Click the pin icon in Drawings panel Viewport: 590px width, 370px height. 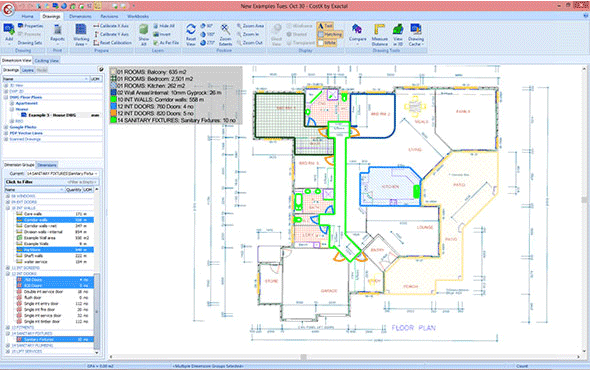[x=101, y=69]
